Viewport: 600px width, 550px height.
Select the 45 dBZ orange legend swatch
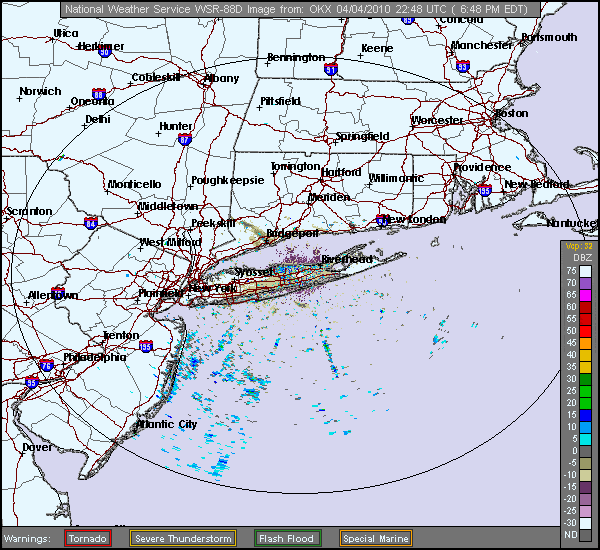[585, 343]
